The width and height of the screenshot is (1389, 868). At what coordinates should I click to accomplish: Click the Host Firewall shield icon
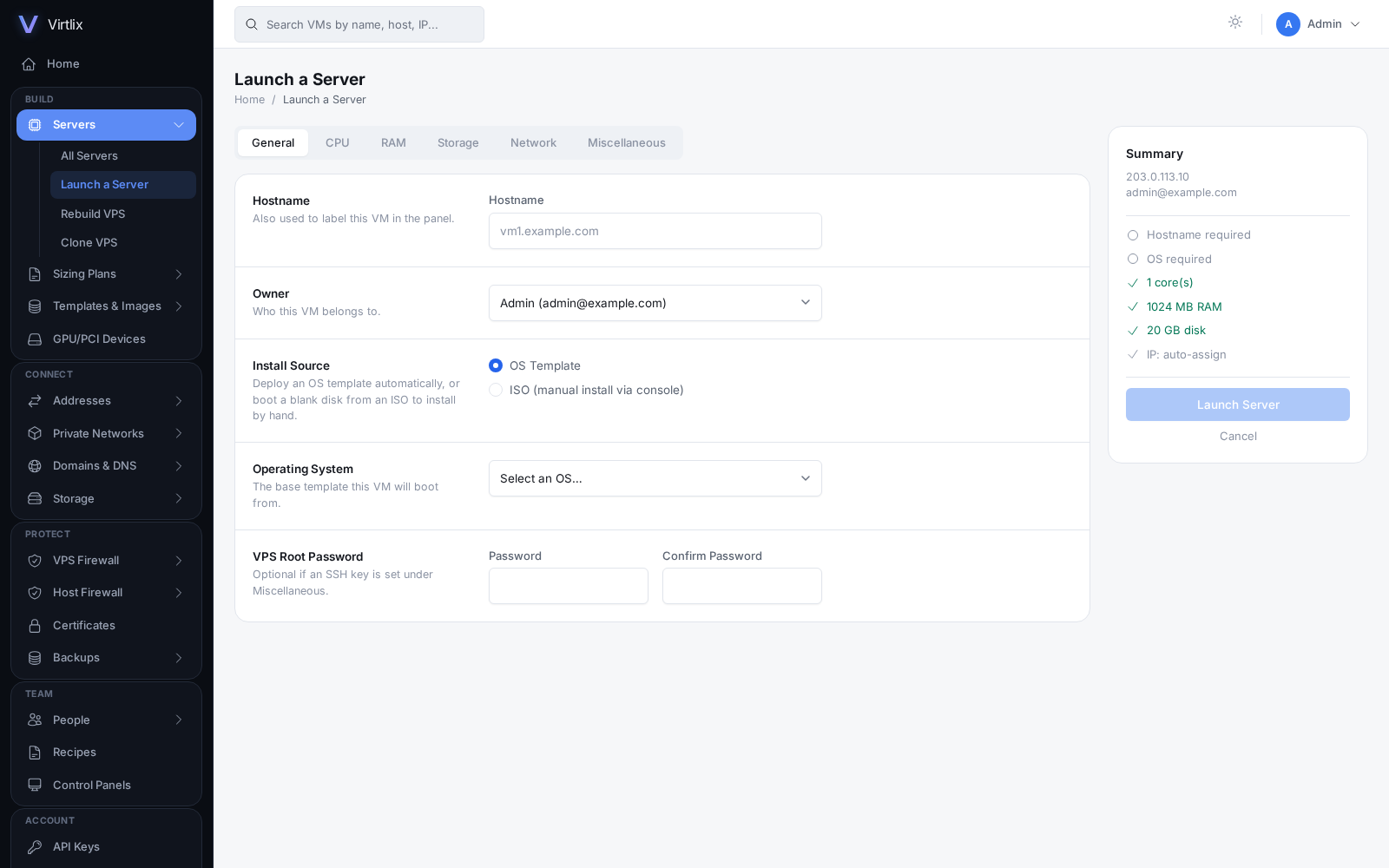point(35,593)
